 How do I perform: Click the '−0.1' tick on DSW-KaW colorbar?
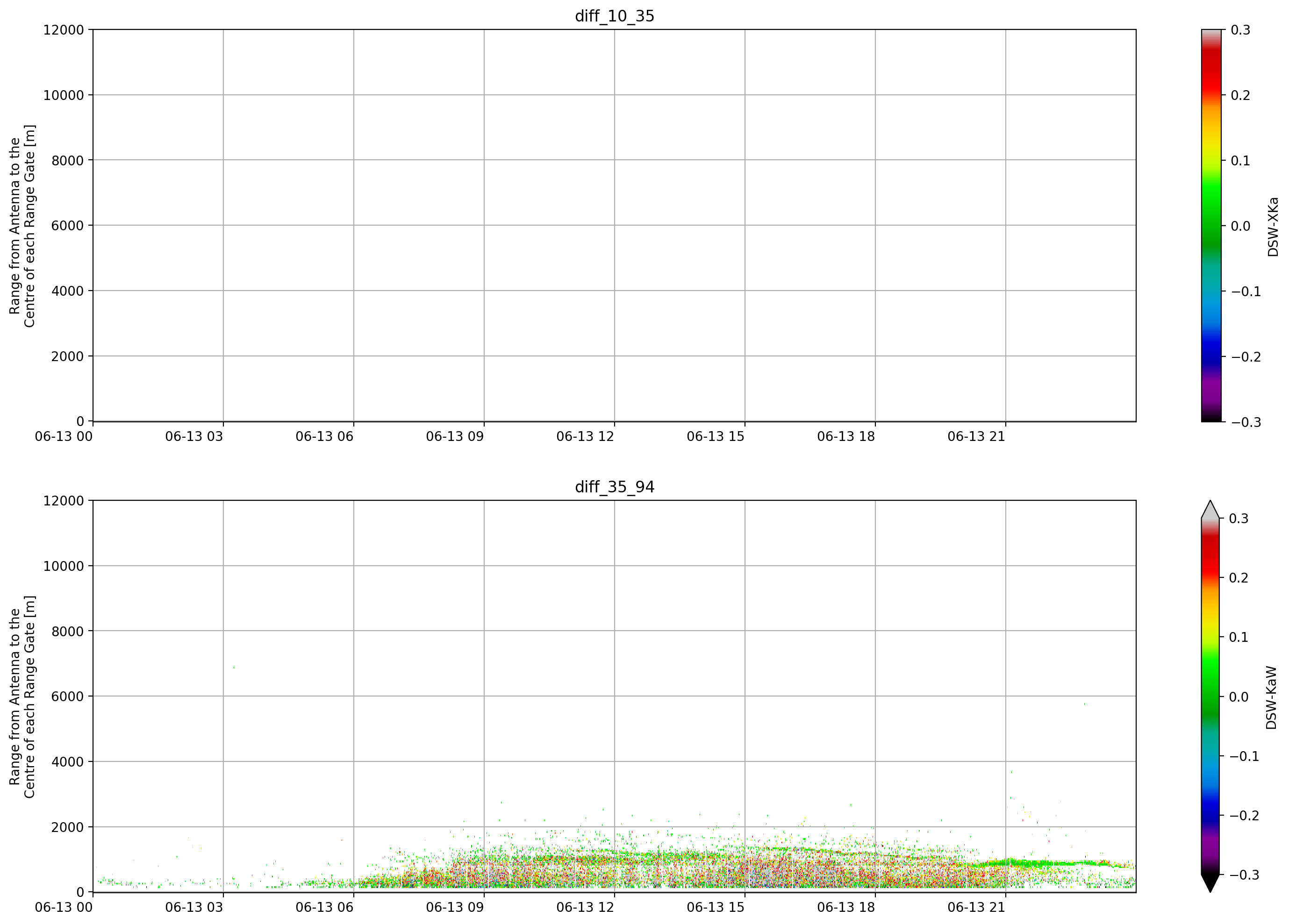(x=1244, y=756)
